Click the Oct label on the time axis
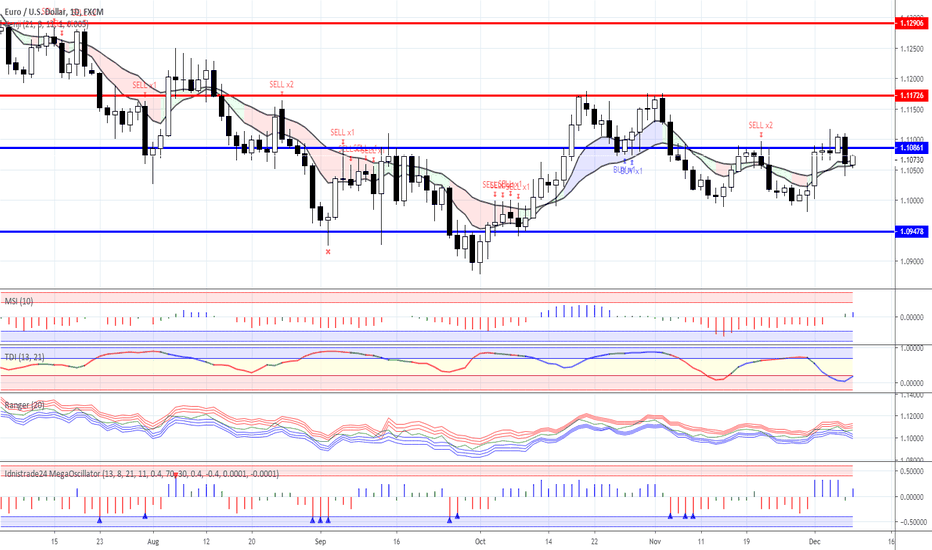The height and width of the screenshot is (550, 932). click(x=479, y=538)
